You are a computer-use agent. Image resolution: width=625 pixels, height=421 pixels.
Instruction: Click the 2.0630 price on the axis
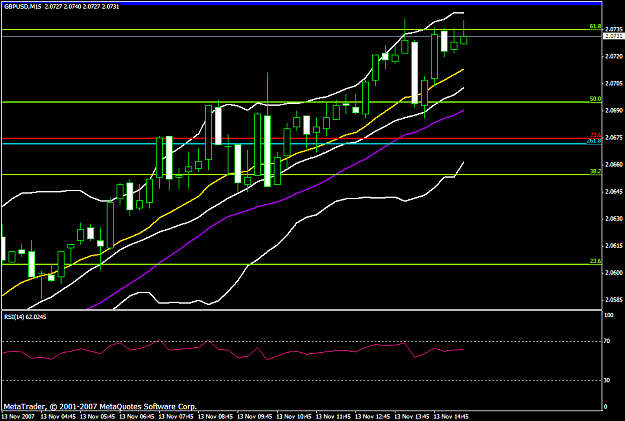pyautogui.click(x=614, y=219)
